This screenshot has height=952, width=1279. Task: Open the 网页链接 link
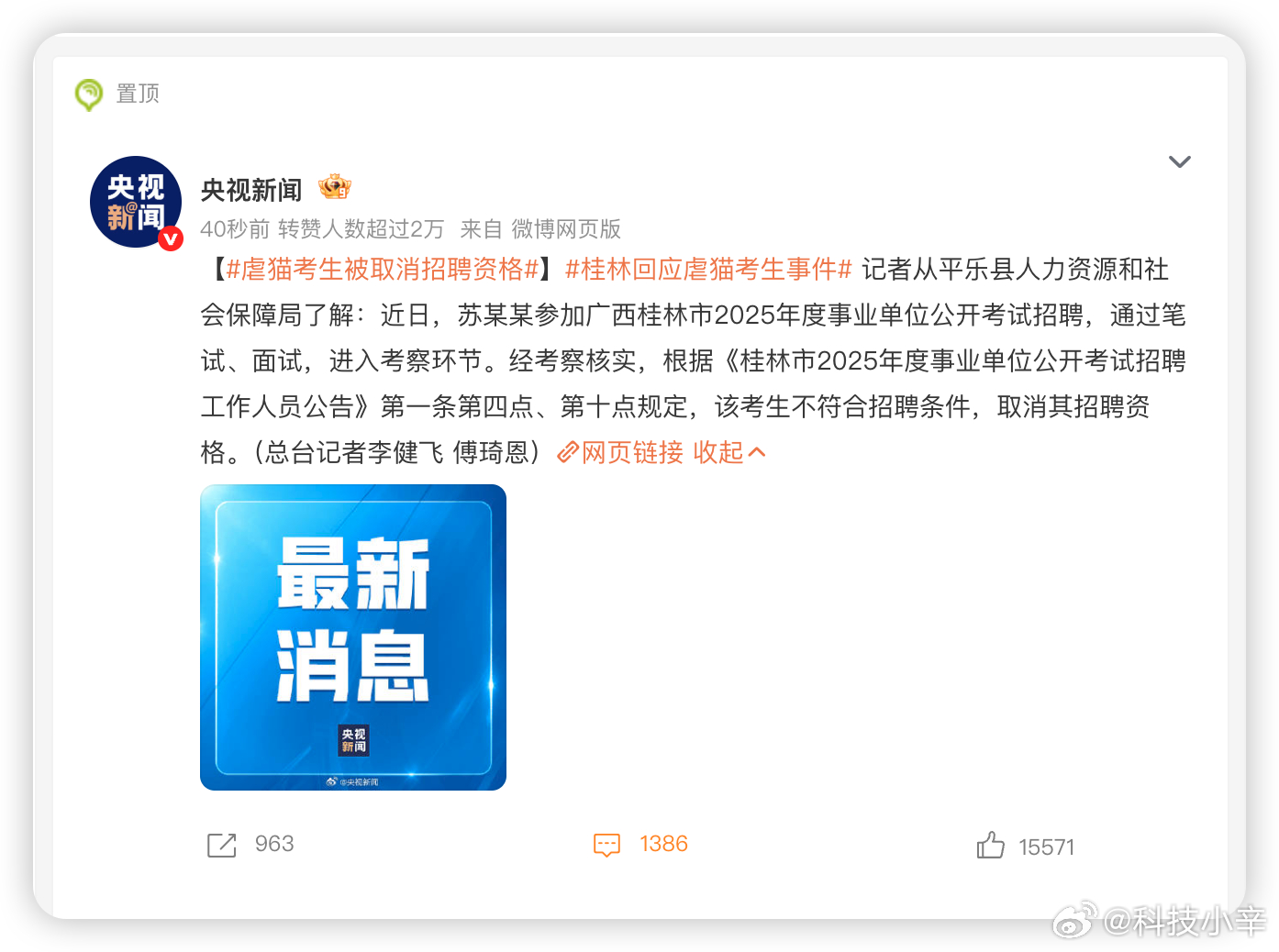click(633, 452)
